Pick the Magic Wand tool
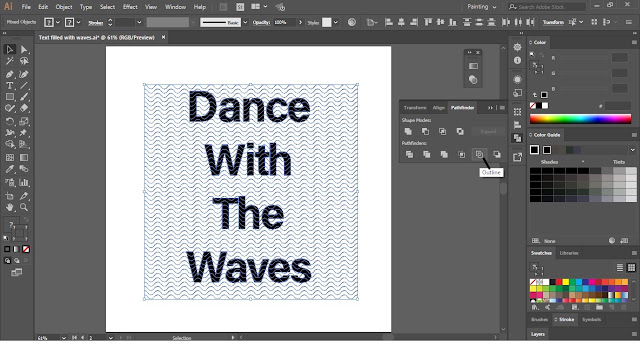The height and width of the screenshot is (360, 640). pos(10,61)
